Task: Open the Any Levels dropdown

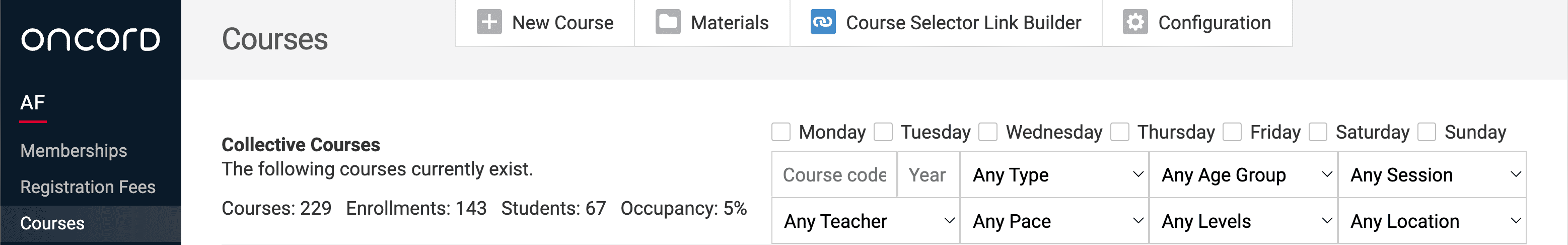Action: [1243, 221]
